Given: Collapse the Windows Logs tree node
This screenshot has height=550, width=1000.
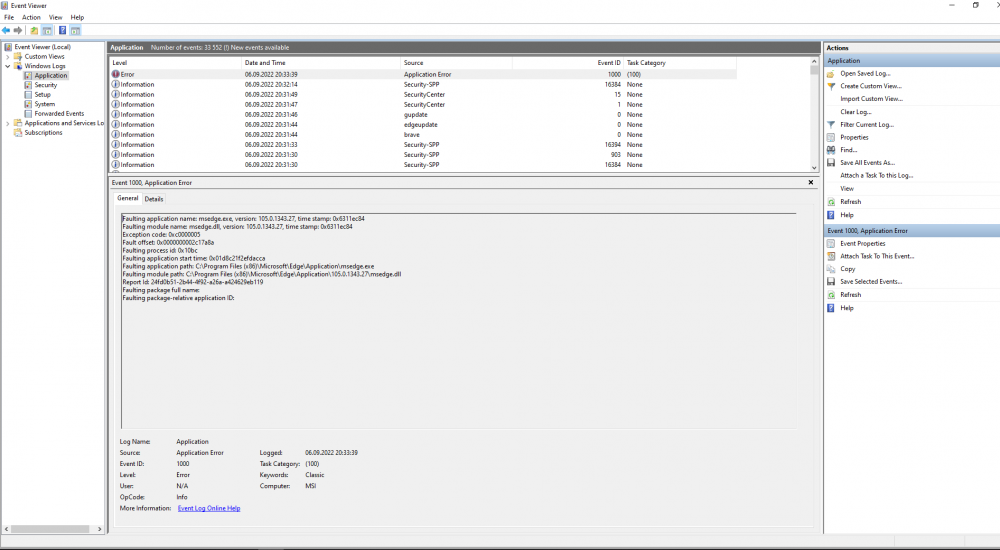Looking at the screenshot, I should (x=8, y=66).
